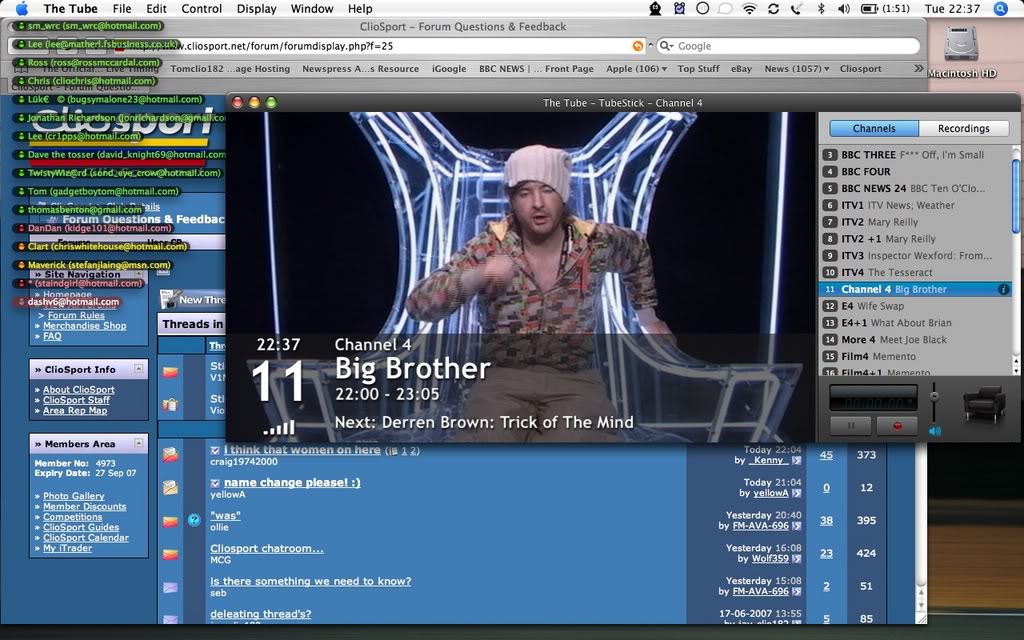Open Spotlight search in the menu bar

[x=1001, y=9]
